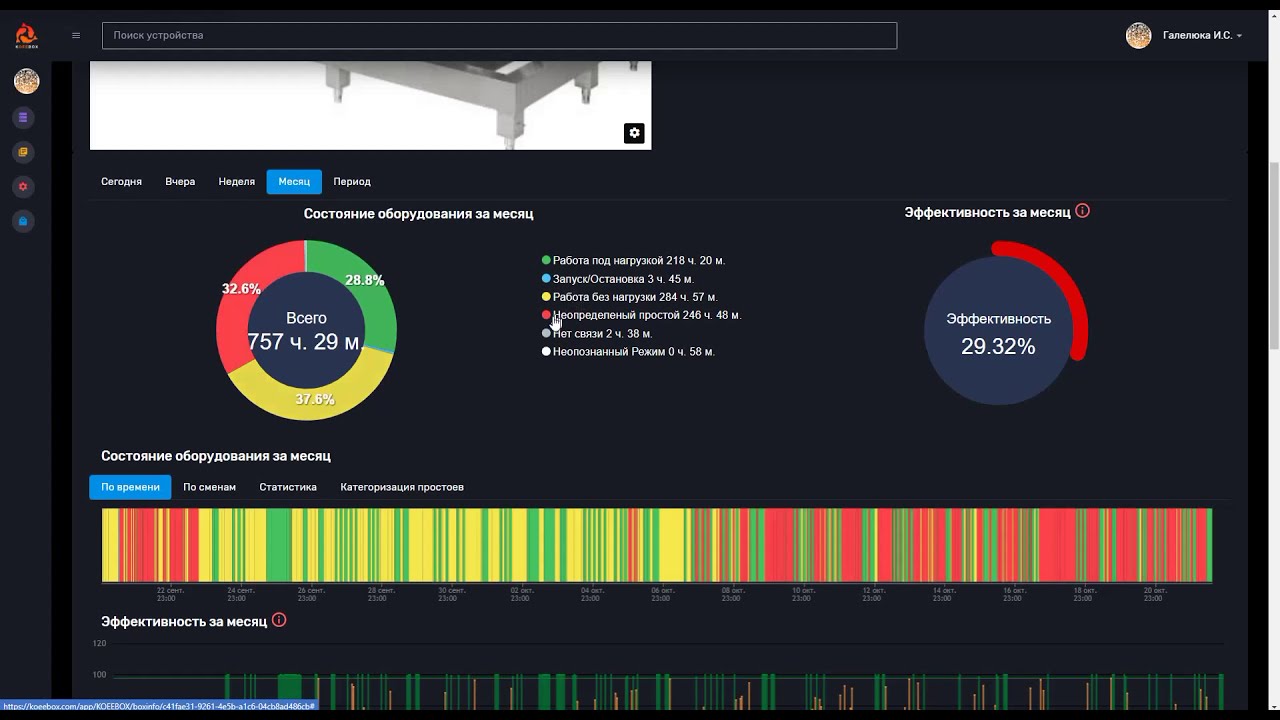Open the Галелюка И.С. user dropdown
This screenshot has height=720, width=1280.
coord(1202,36)
